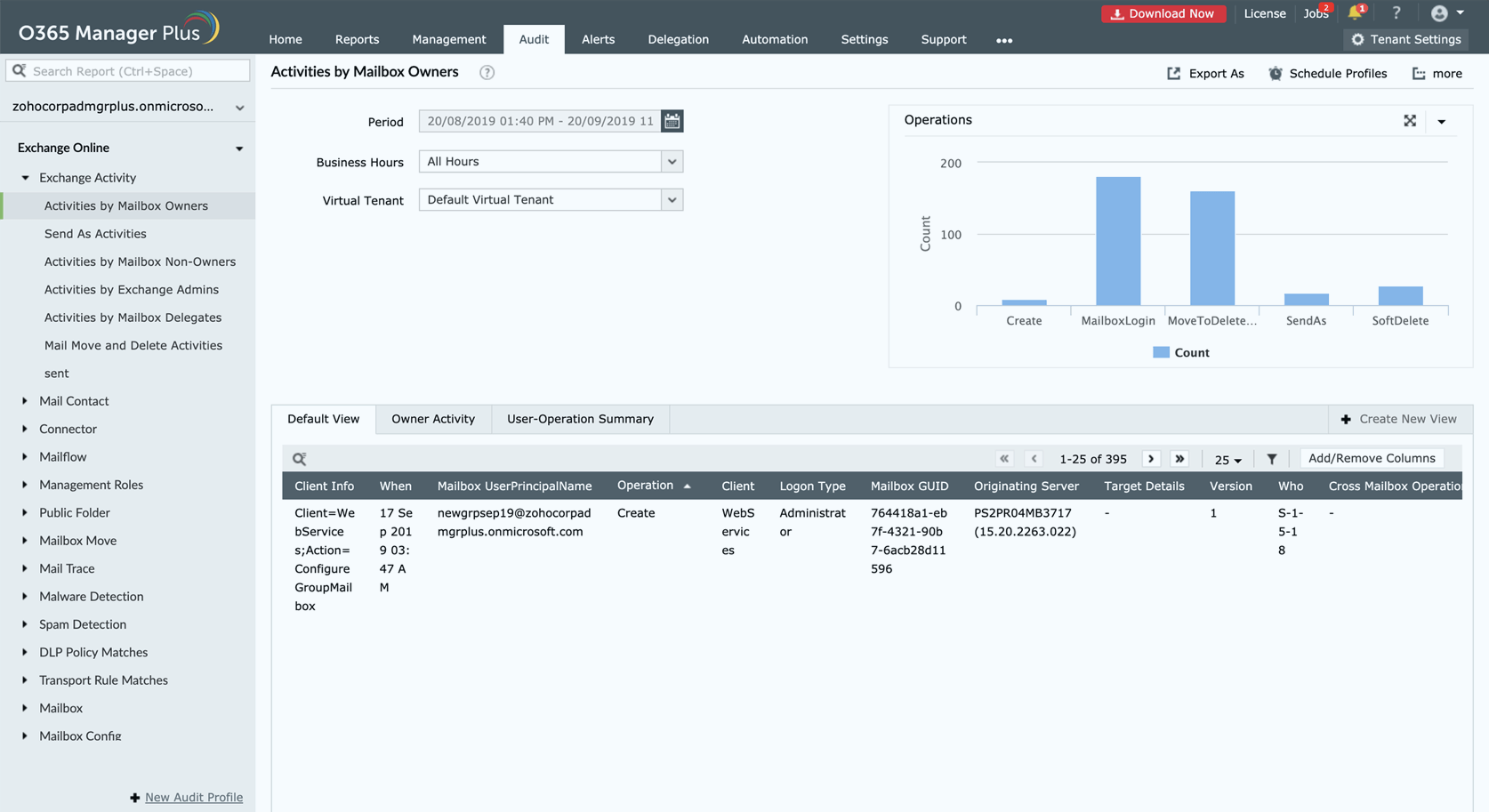
Task: Change rows per page dropdown showing 25
Action: 1227,460
